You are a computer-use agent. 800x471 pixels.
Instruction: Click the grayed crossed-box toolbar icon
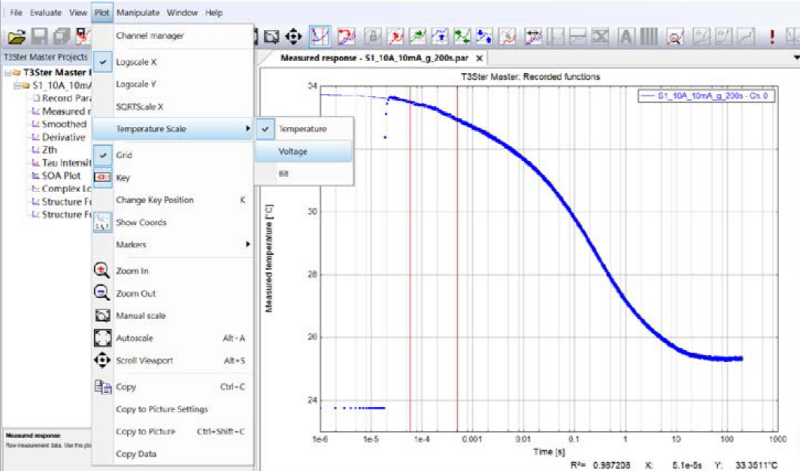pyautogui.click(x=601, y=36)
